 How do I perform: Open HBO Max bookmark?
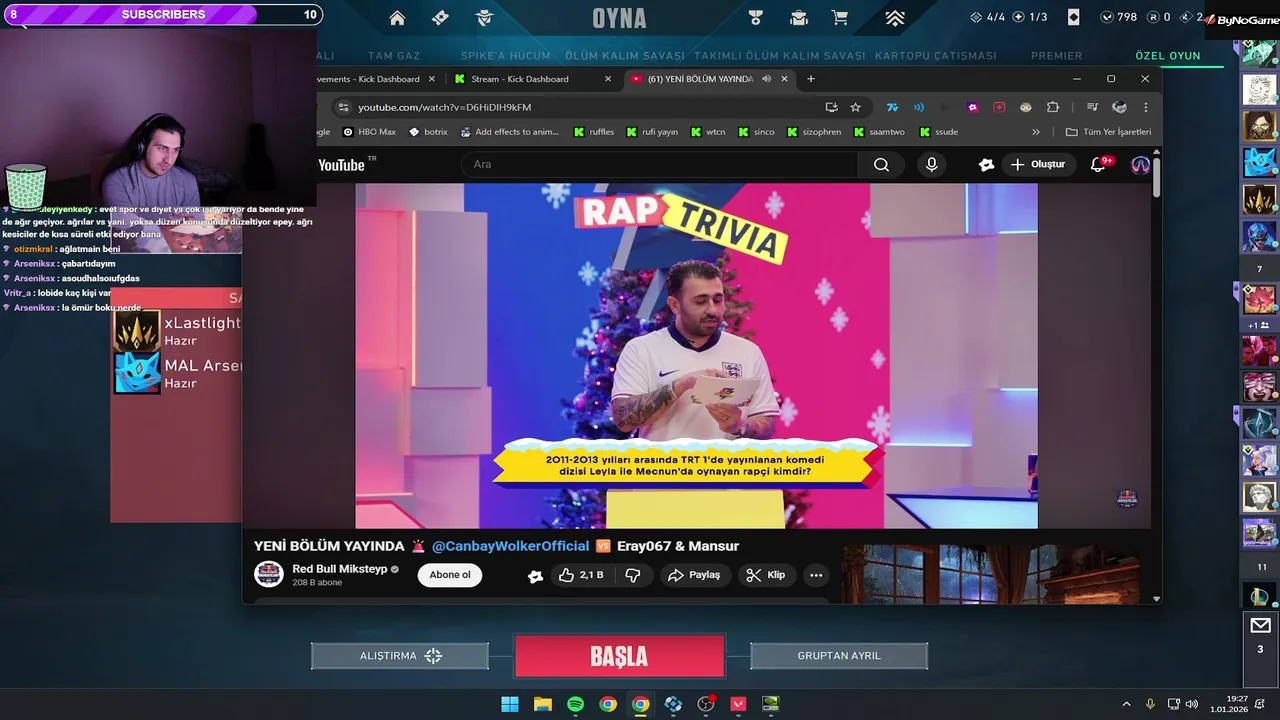point(369,132)
